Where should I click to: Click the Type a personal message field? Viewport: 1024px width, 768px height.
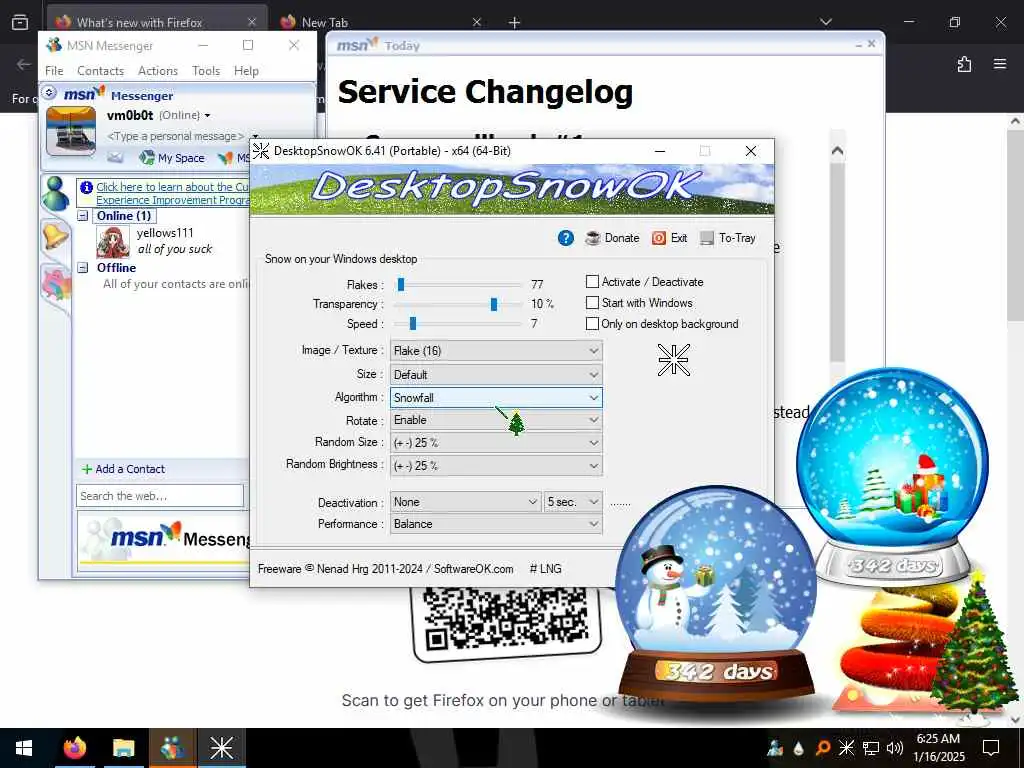[x=175, y=136]
